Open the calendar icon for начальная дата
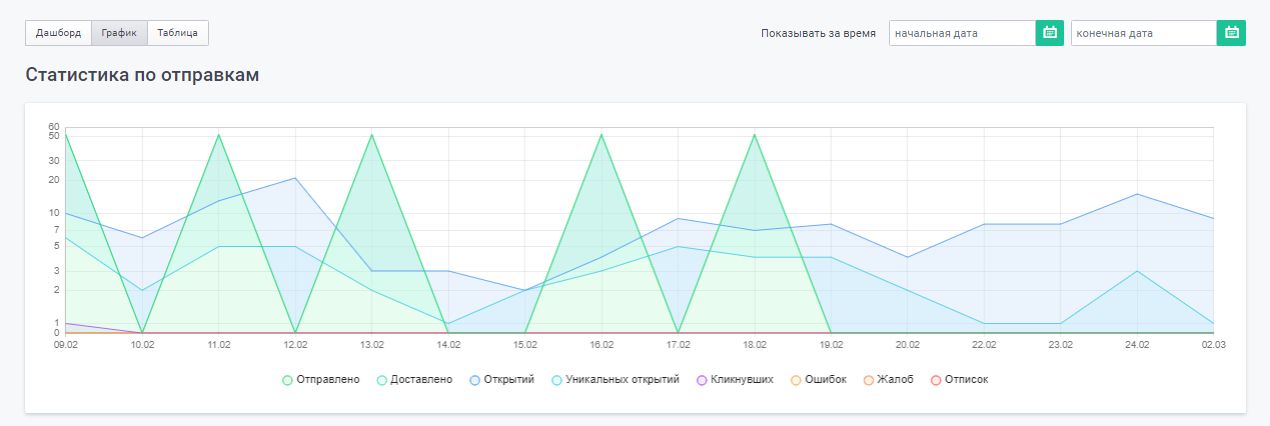Image resolution: width=1270 pixels, height=426 pixels. (1050, 33)
